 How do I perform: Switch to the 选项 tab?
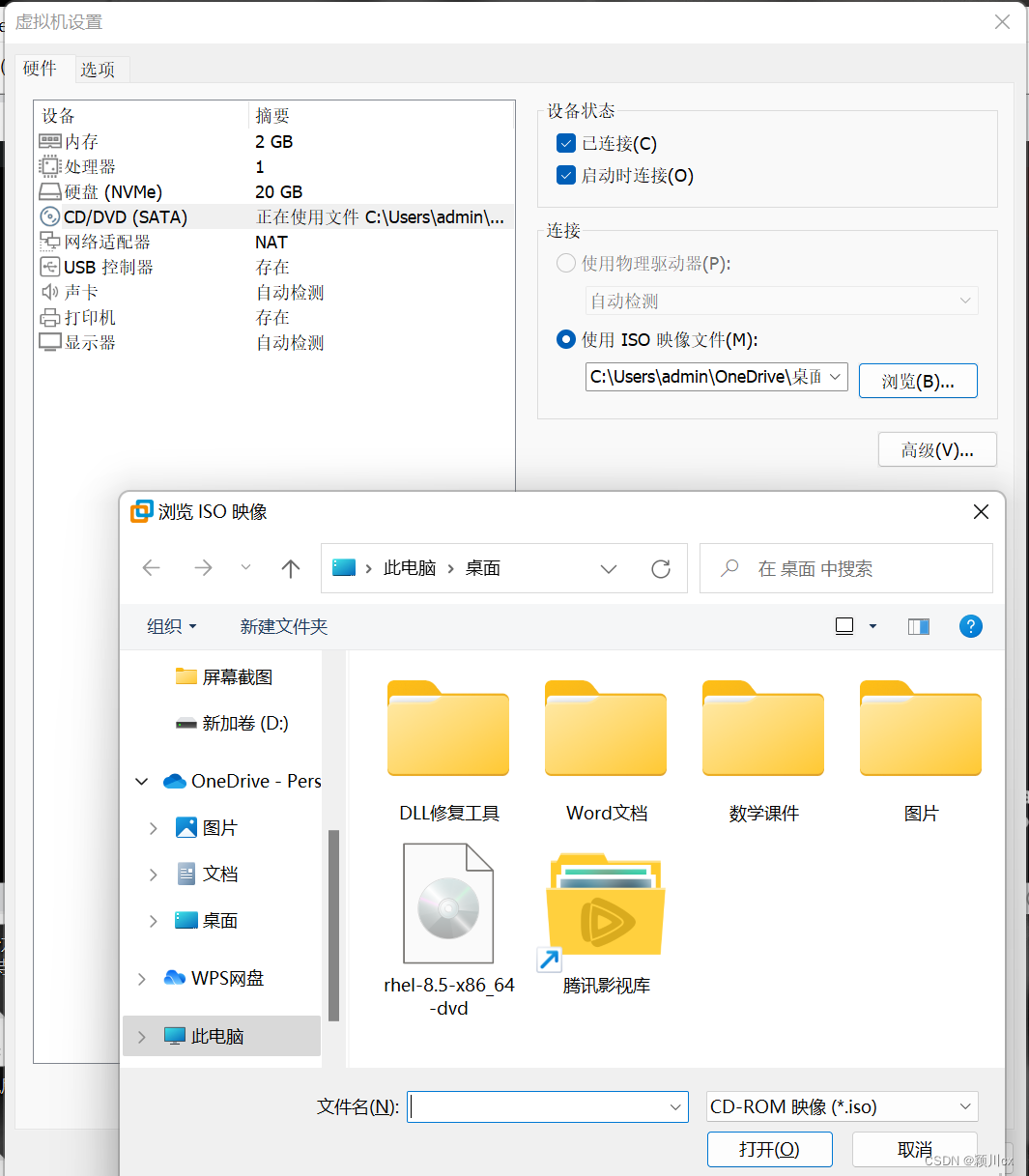97,69
